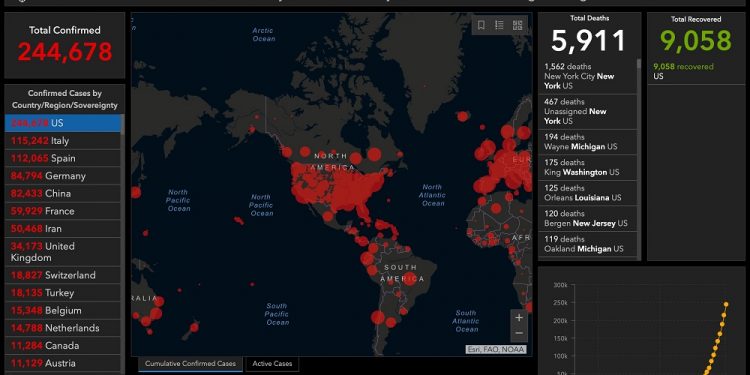Select Austria row with 11,129 cases
This screenshot has height=375, width=750.
[63, 363]
